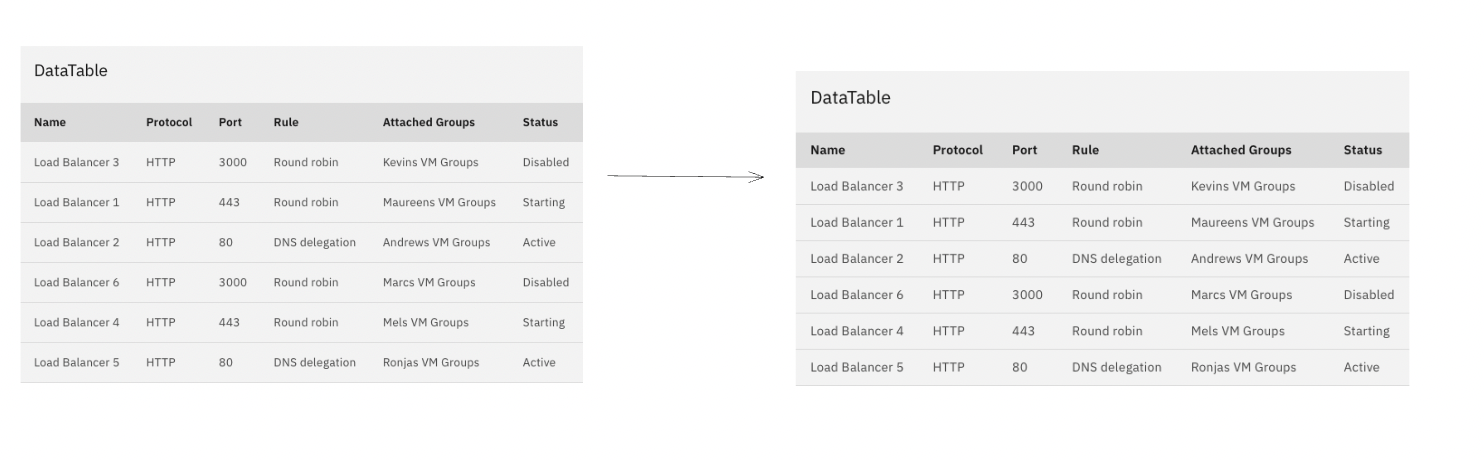The image size is (1484, 460).
Task: Click Maureens VM Groups in the right table
Action: (1252, 223)
